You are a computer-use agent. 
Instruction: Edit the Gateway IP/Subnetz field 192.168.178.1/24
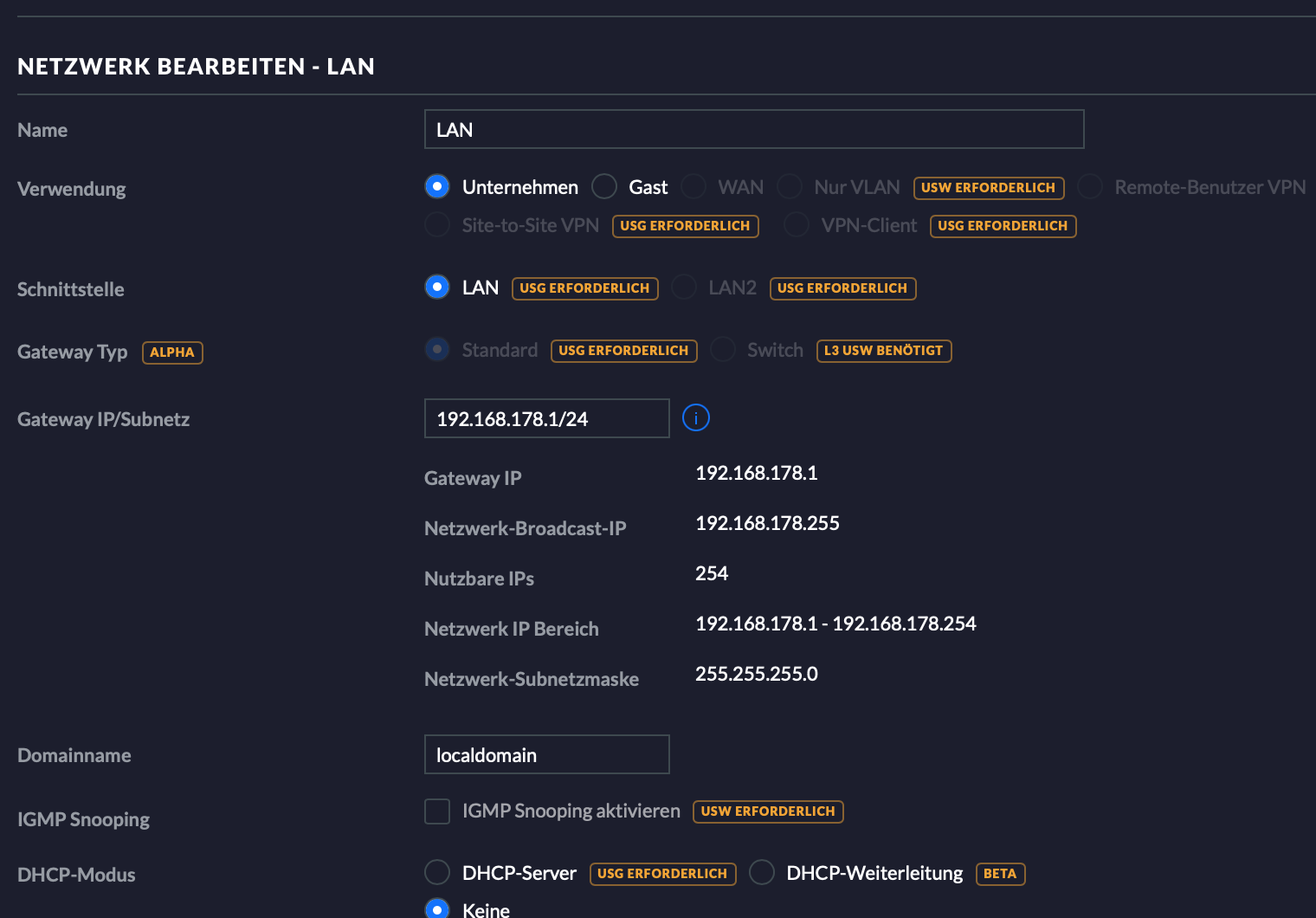[547, 418]
